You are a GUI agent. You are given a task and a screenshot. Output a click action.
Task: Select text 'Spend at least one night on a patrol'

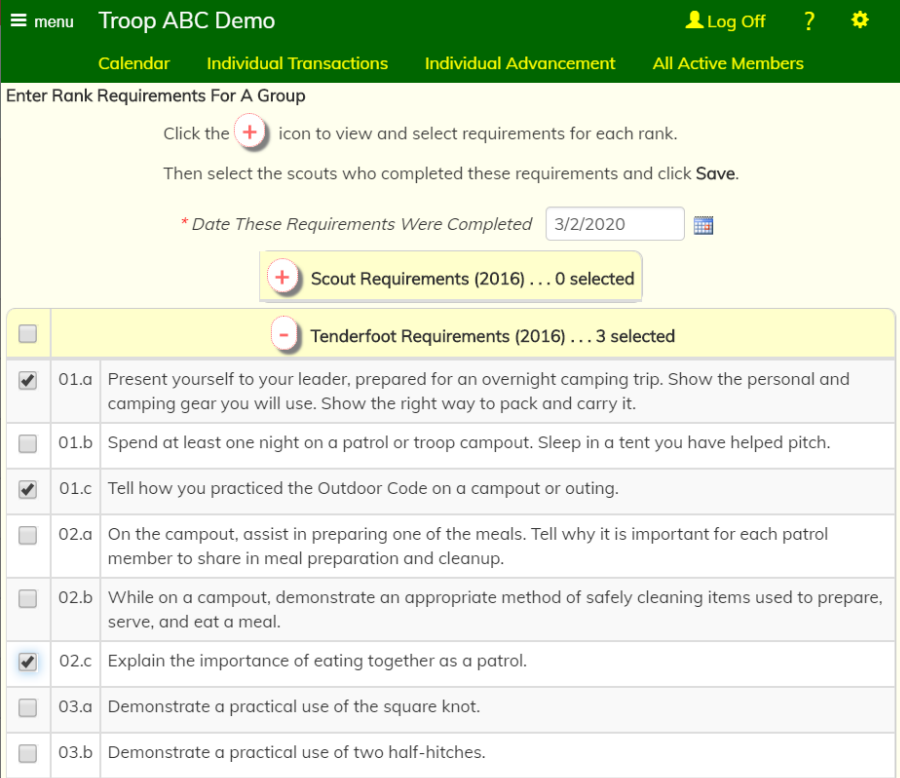(x=250, y=442)
